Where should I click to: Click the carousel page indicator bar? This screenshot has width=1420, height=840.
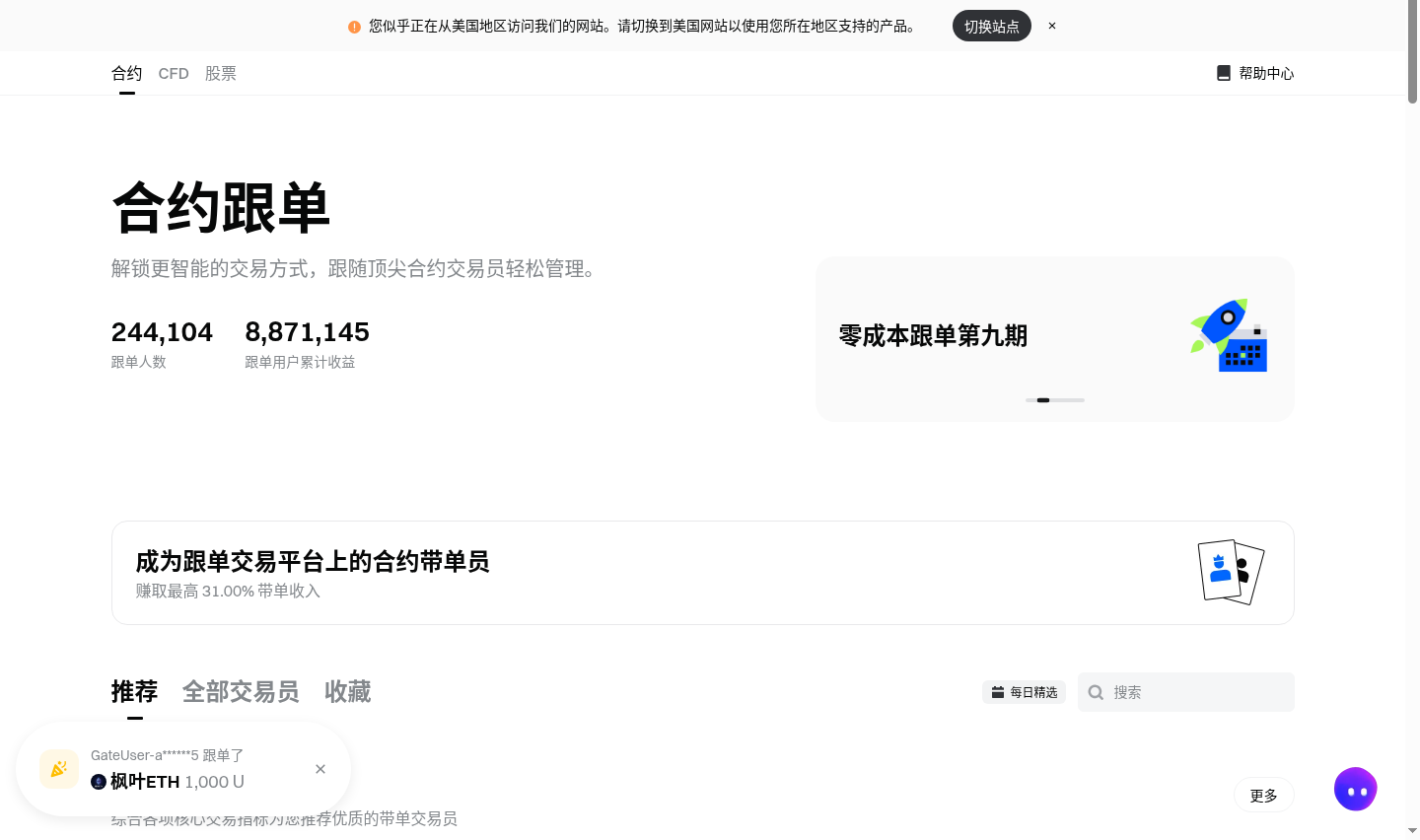(1055, 400)
